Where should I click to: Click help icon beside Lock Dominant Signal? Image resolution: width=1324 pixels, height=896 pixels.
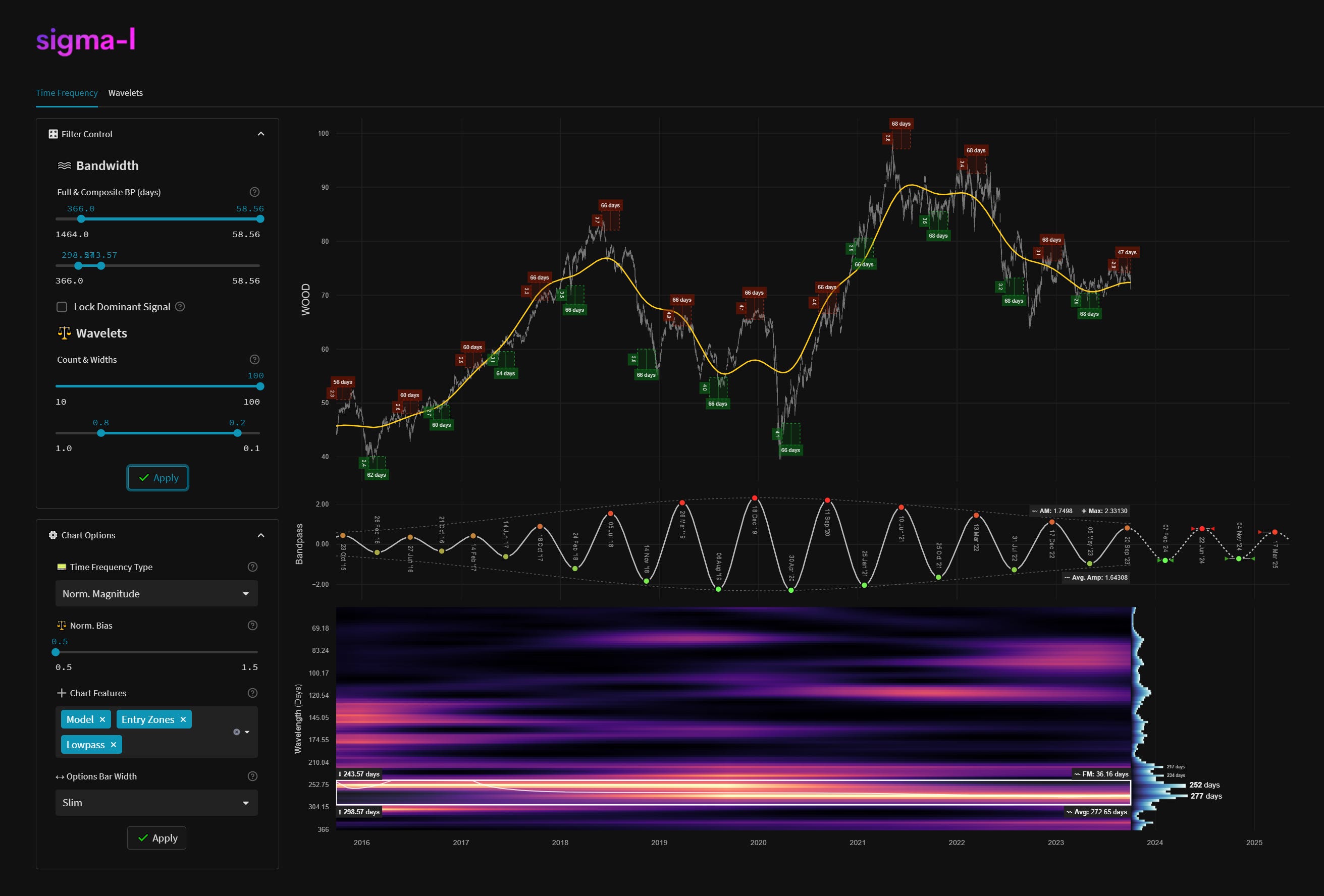coord(180,306)
